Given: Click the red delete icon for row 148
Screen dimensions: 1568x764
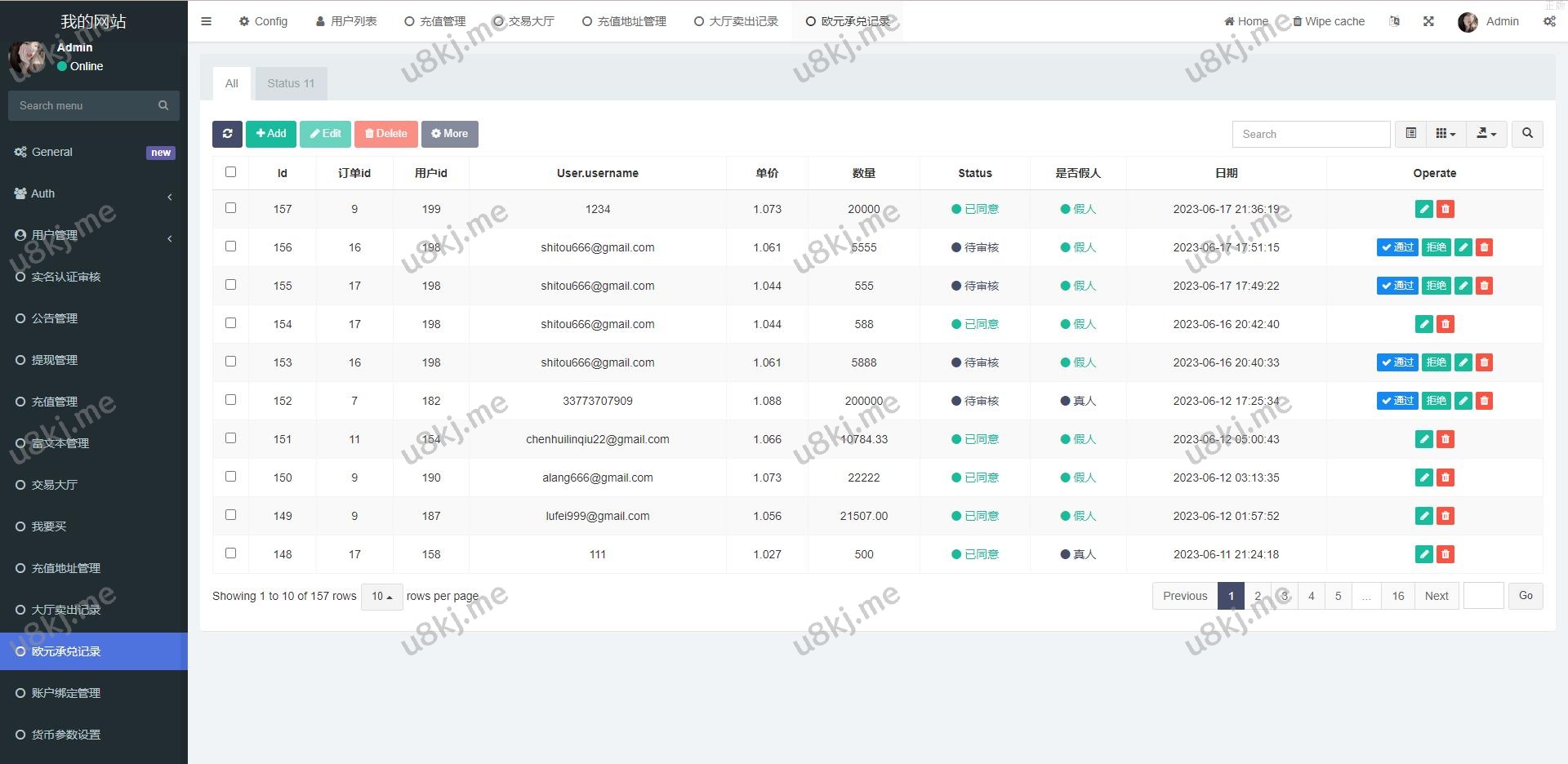Looking at the screenshot, I should click(1445, 554).
